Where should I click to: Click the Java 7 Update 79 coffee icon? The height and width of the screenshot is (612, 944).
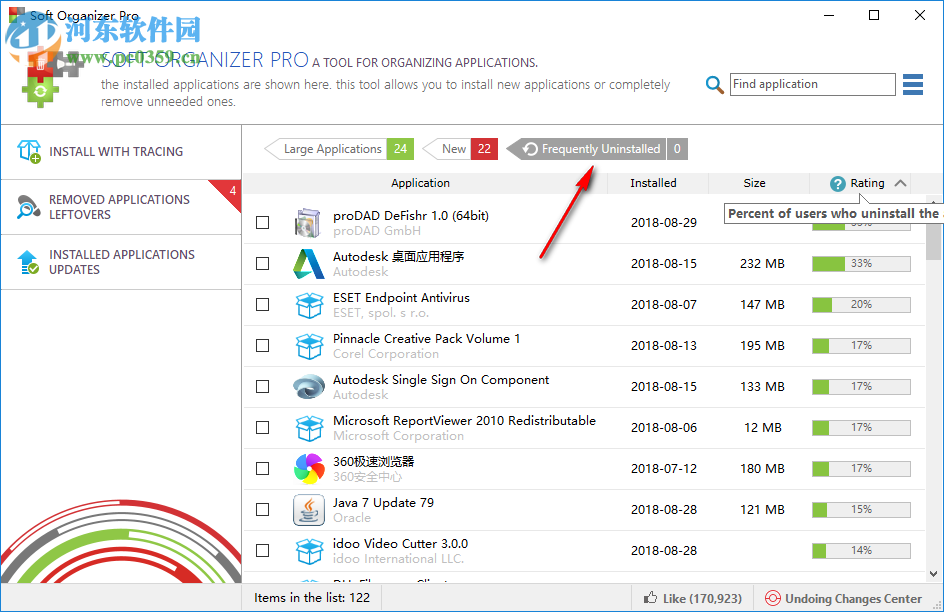[x=309, y=509]
